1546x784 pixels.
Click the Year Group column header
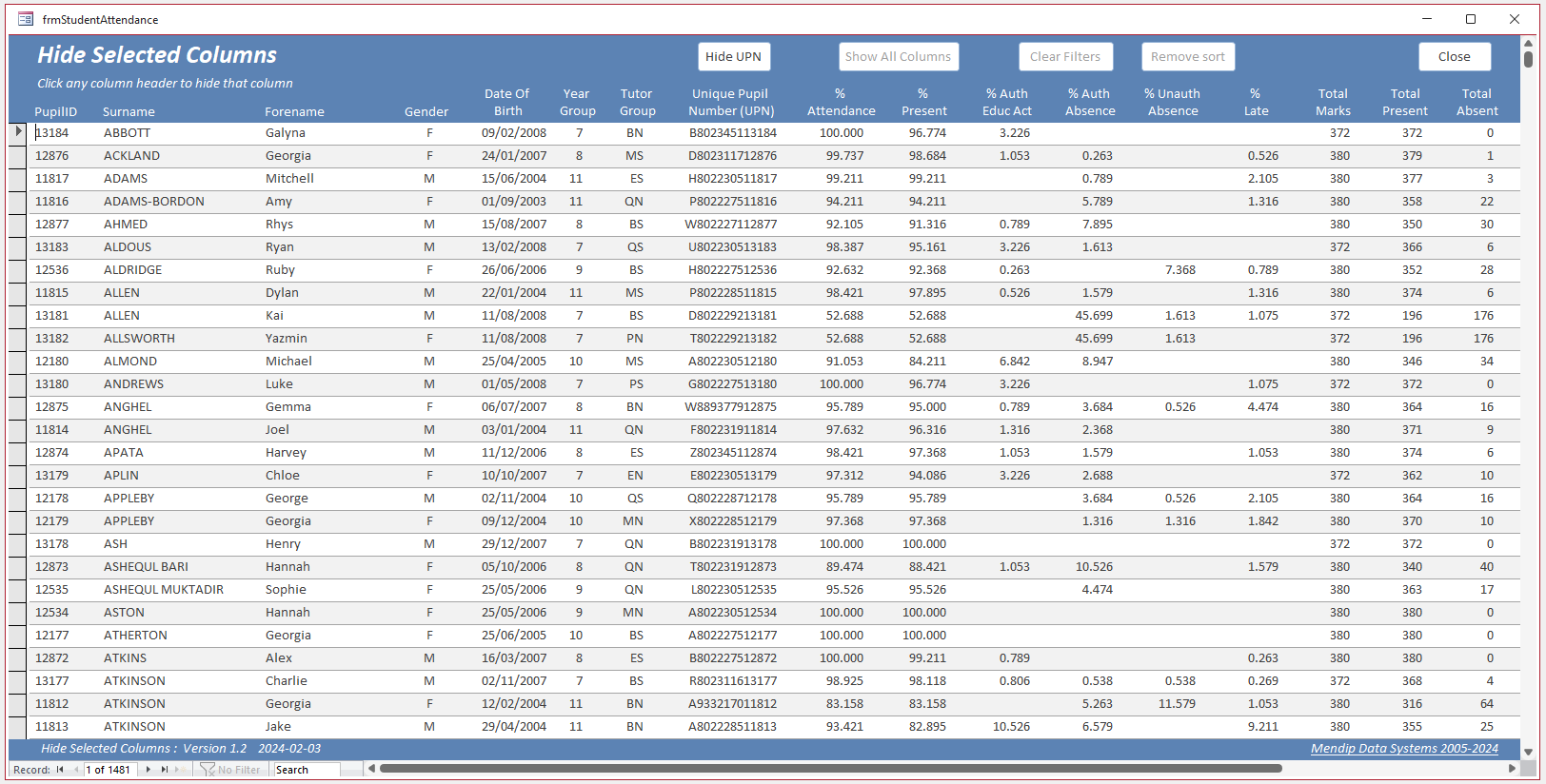[x=577, y=103]
